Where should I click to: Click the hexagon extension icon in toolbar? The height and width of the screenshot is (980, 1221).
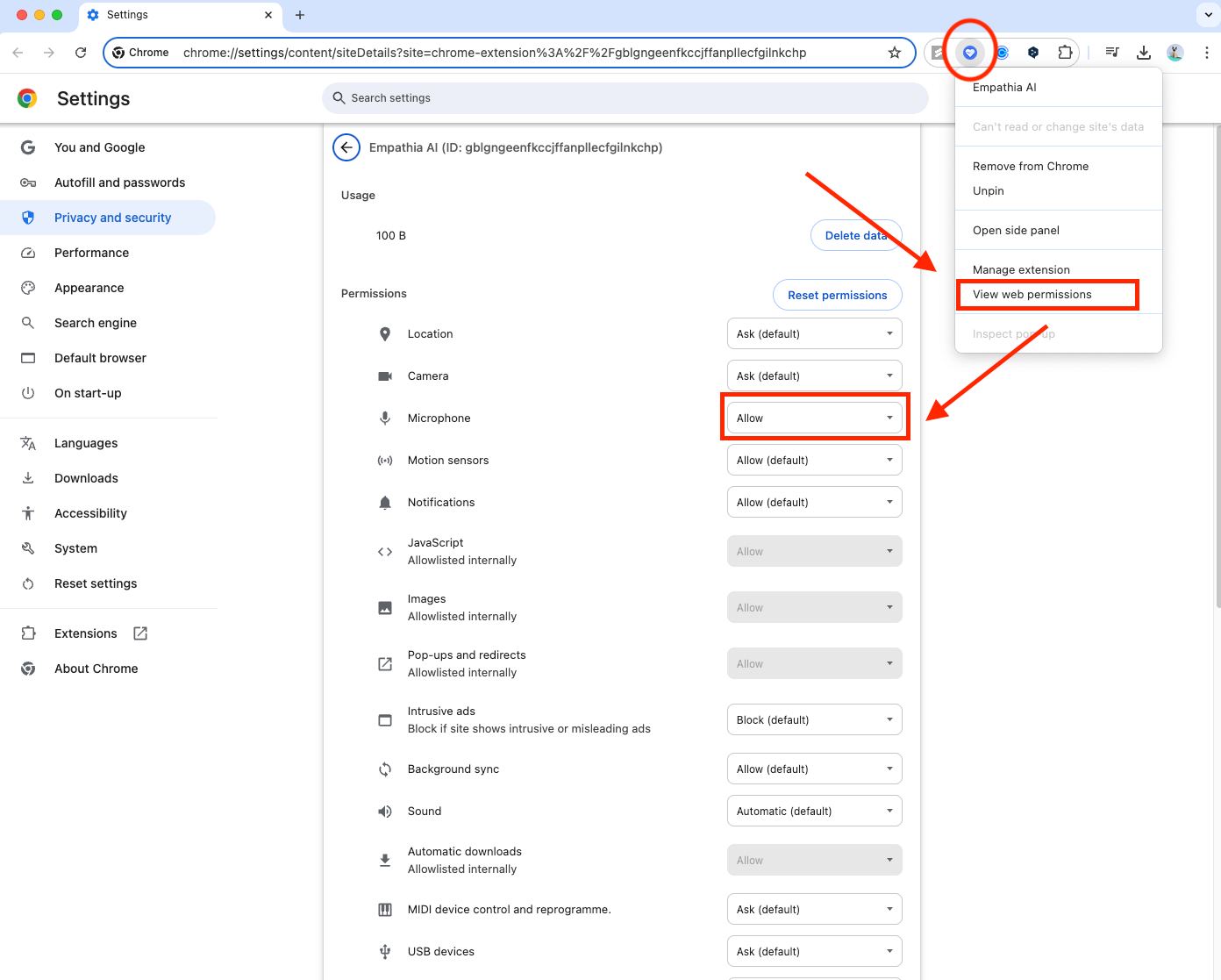point(1033,53)
